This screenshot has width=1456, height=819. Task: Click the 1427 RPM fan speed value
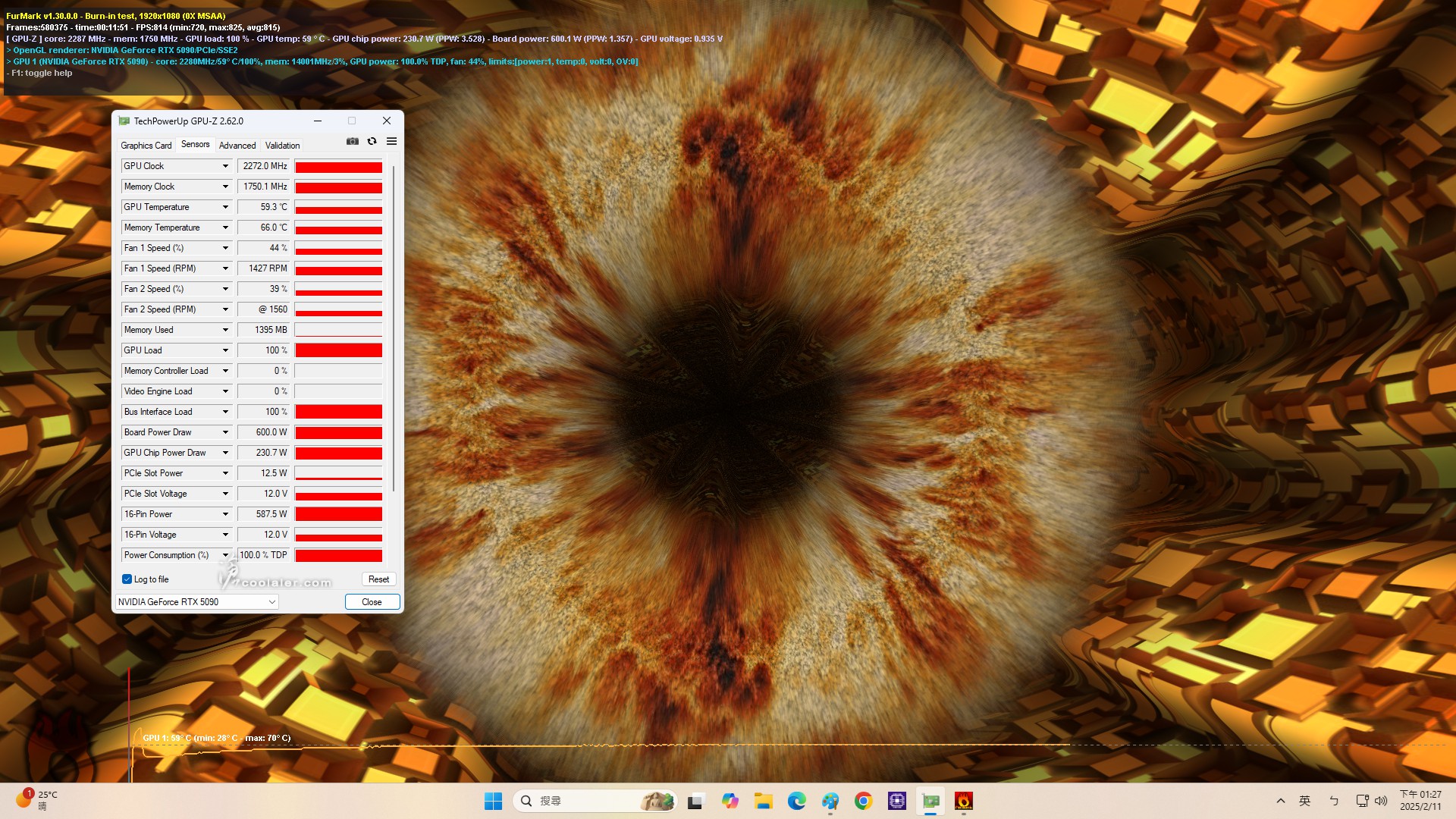[264, 268]
